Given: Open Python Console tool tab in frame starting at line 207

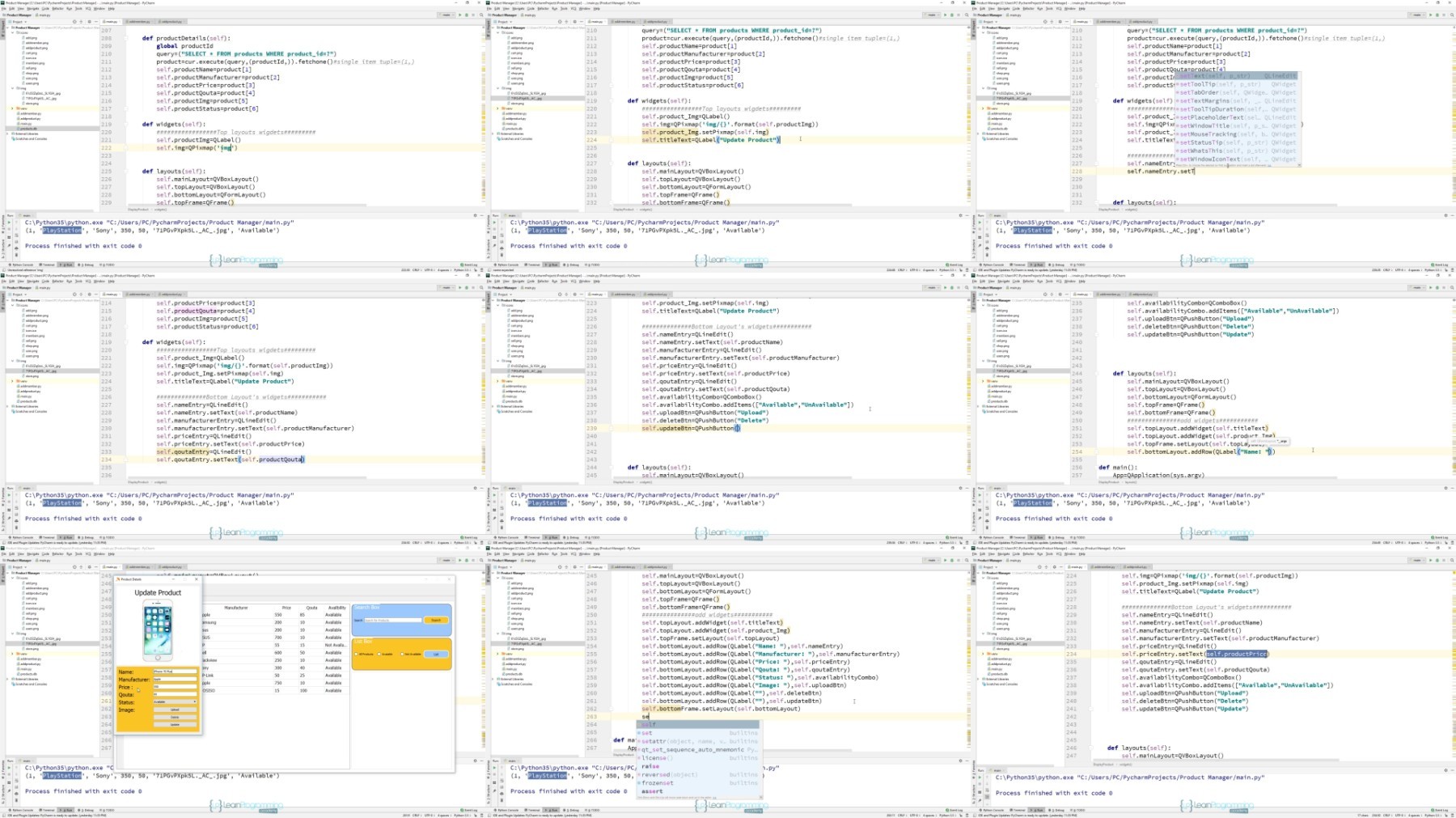Looking at the screenshot, I should tap(21, 265).
